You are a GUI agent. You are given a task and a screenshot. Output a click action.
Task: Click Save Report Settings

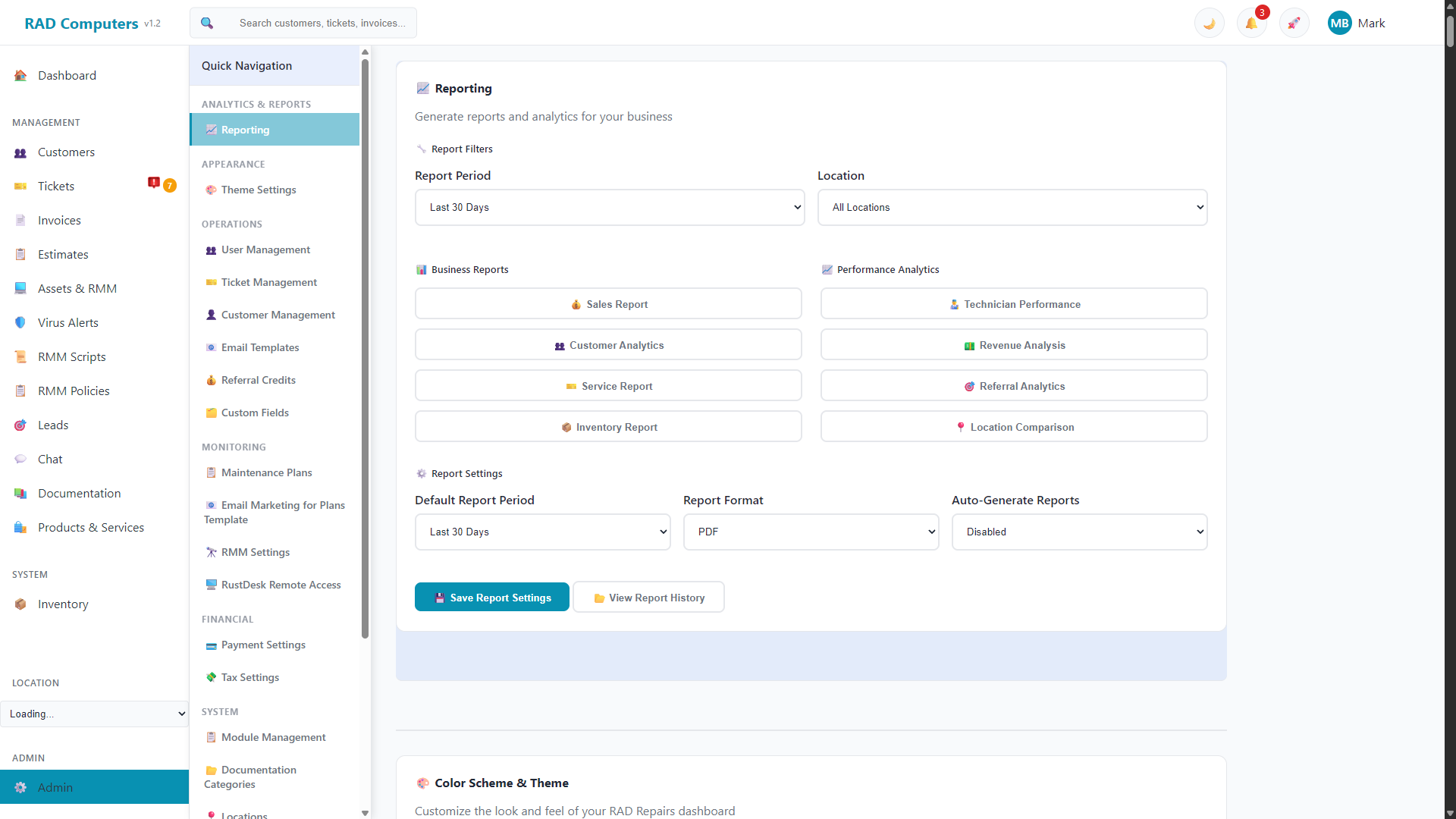(491, 597)
